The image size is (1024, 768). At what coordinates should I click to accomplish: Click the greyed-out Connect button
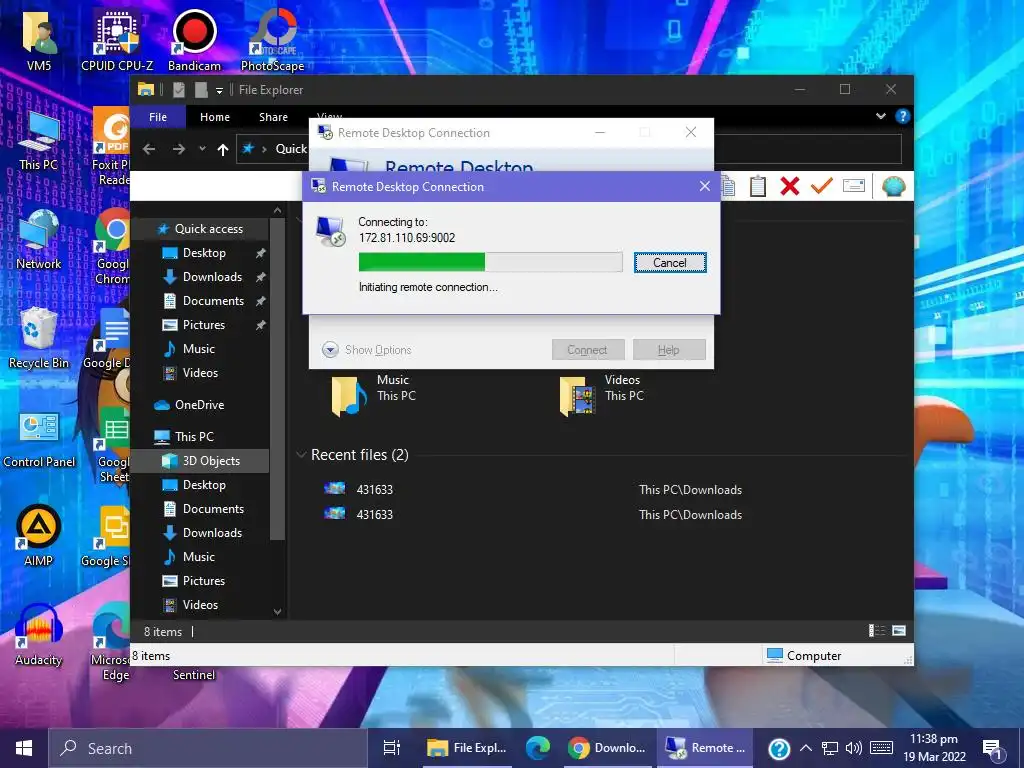(588, 349)
